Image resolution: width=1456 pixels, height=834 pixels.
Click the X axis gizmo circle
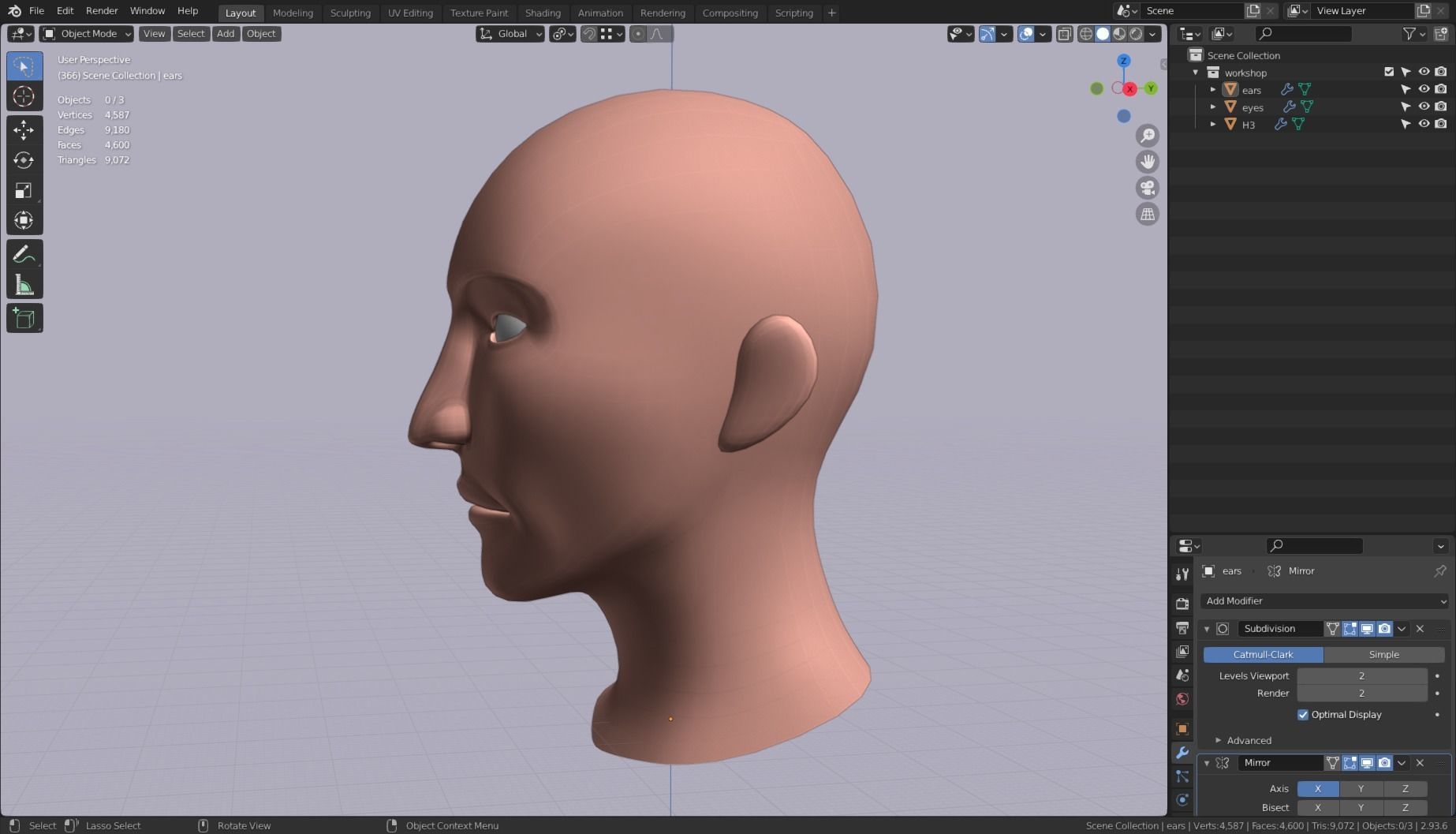1129,88
